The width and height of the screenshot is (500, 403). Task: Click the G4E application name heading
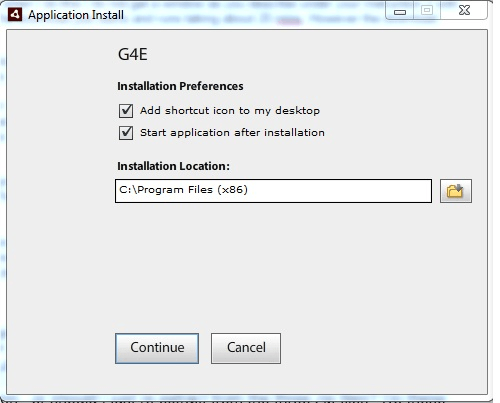[x=133, y=54]
